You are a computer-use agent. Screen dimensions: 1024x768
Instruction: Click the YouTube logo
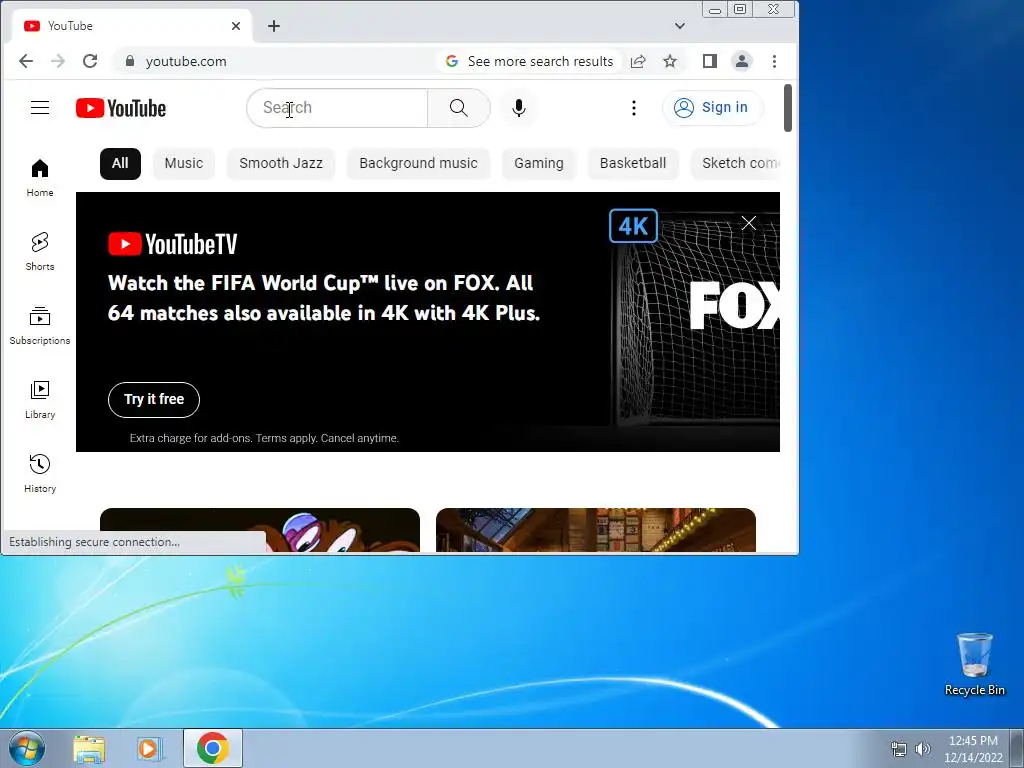coord(121,108)
